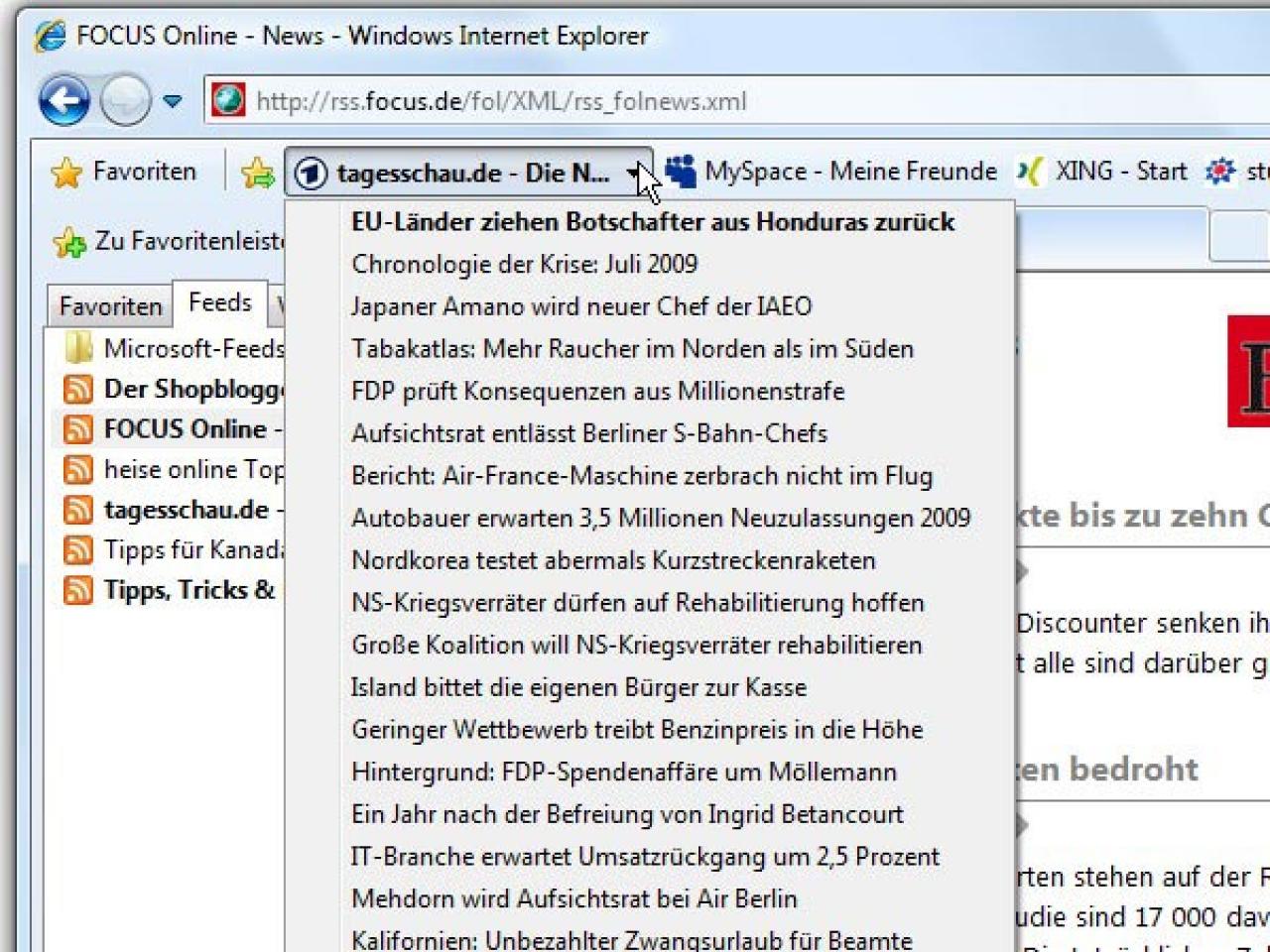Open the Microsoft-Feeds folder

point(173,348)
